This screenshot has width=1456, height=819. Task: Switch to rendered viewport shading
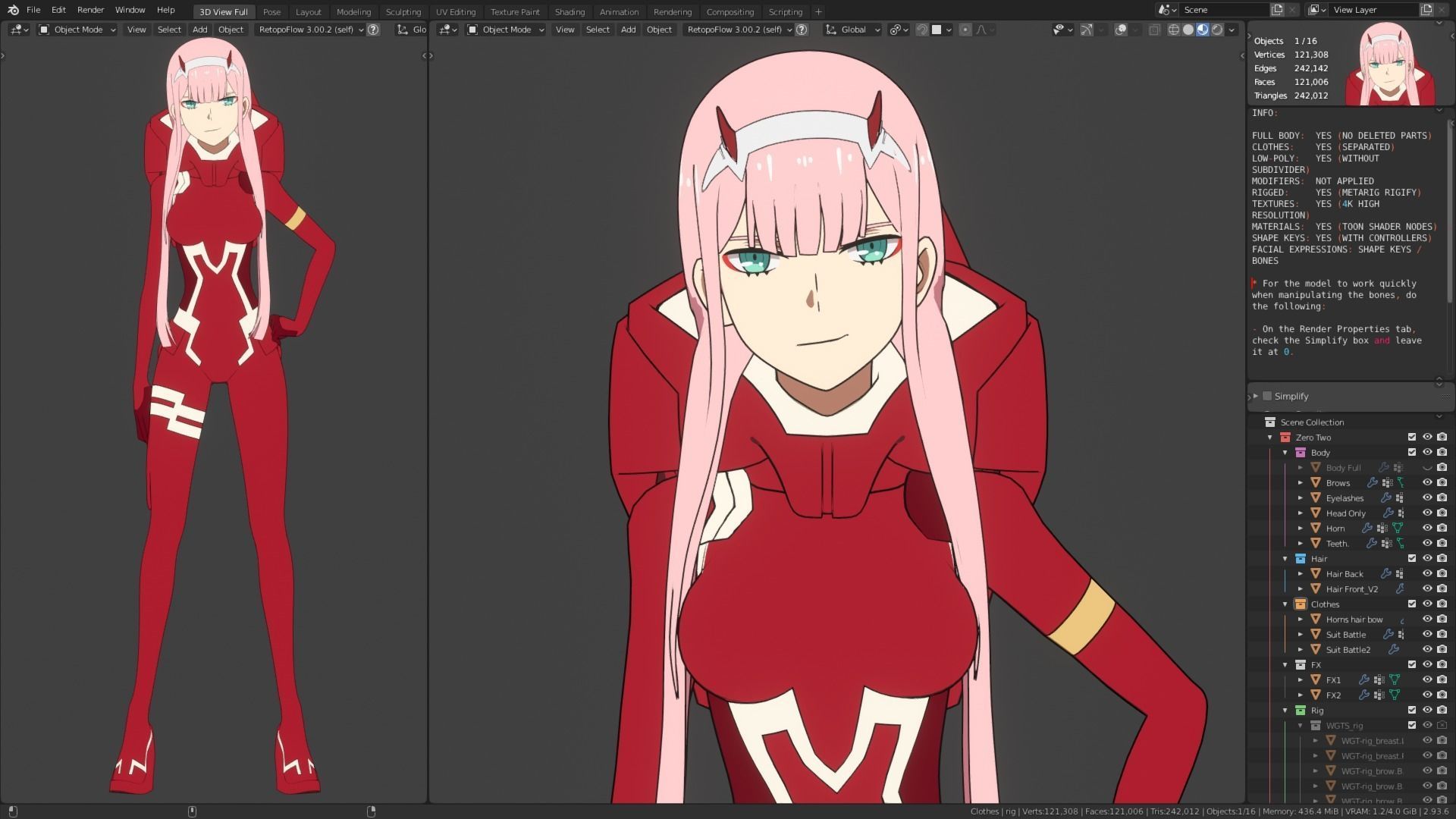pyautogui.click(x=1217, y=30)
